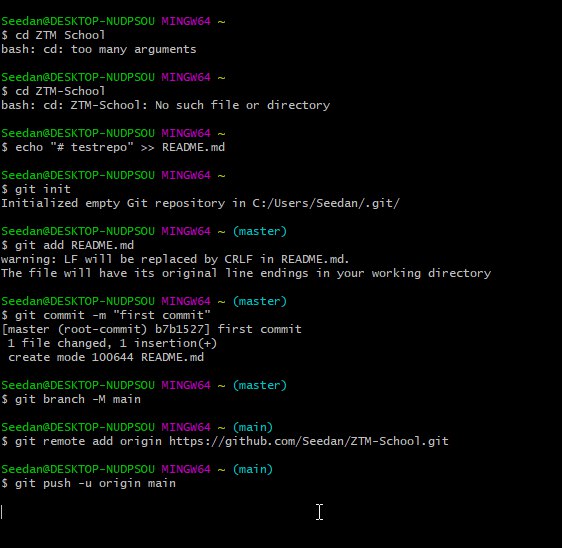The height and width of the screenshot is (548, 562).
Task: Click 'warning: LF will be replaced by CRLF' line
Action: (x=175, y=259)
